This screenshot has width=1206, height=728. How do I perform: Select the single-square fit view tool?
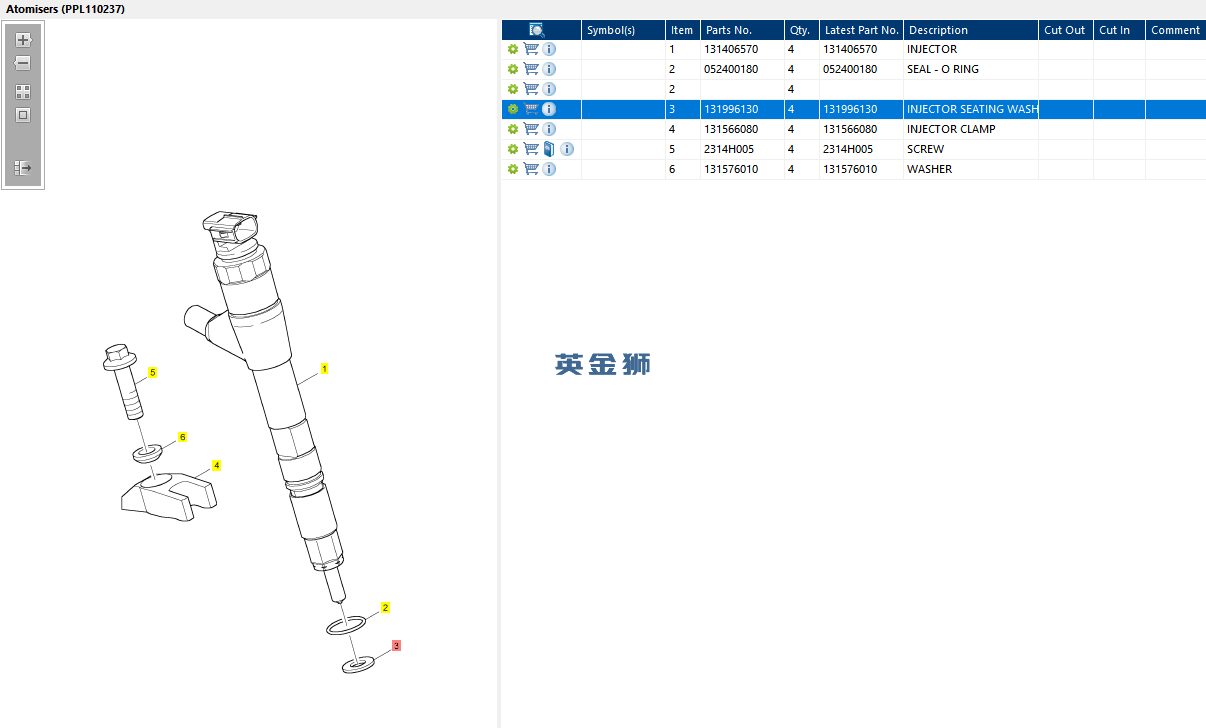(x=23, y=115)
